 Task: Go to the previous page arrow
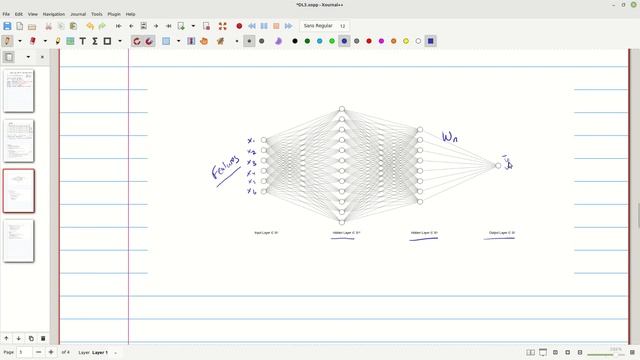131,26
